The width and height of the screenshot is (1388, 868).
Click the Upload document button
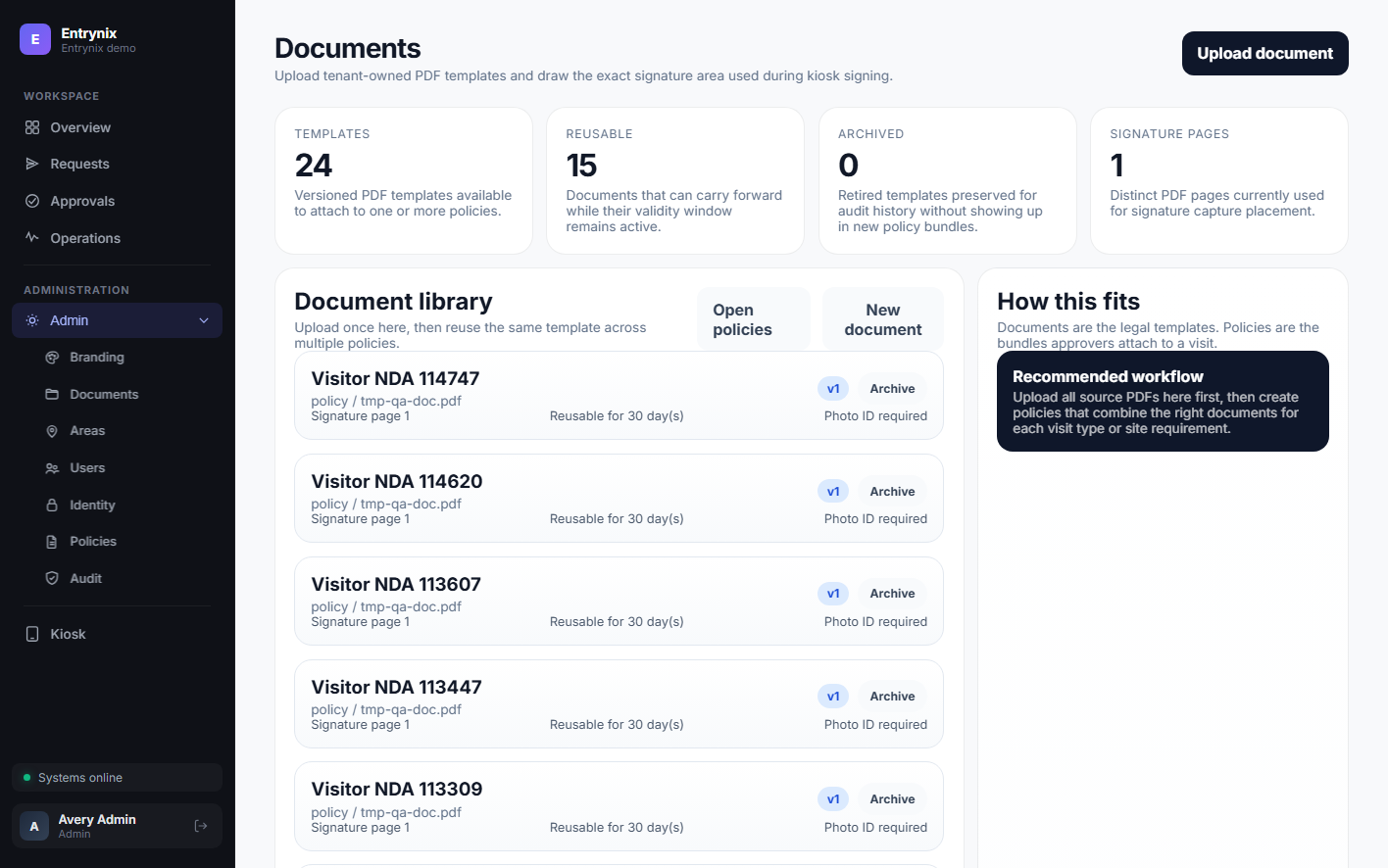[1264, 54]
